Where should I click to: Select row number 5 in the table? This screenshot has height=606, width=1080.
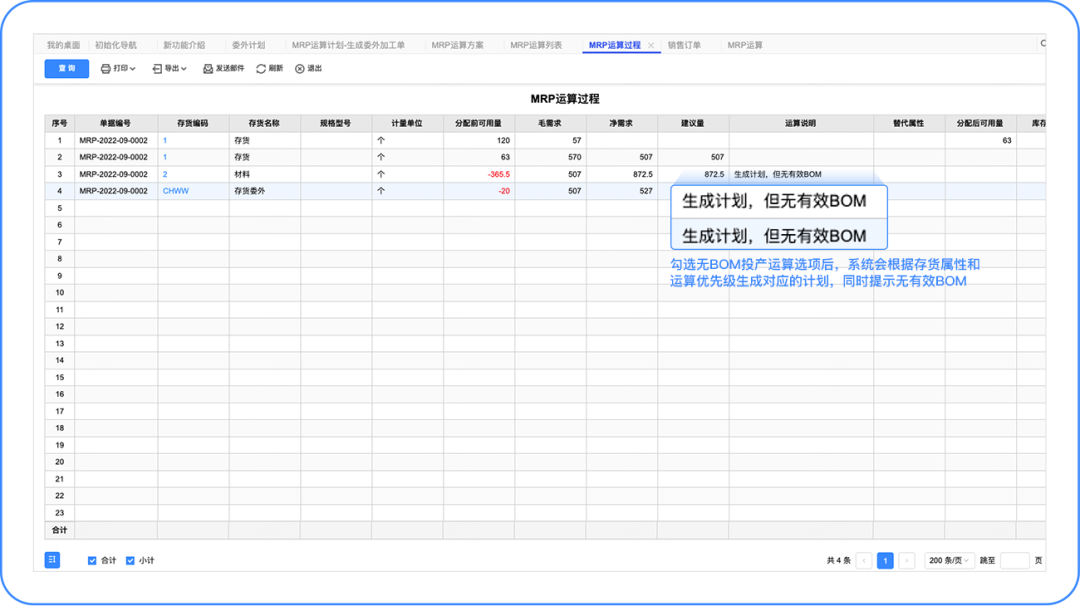(x=59, y=208)
